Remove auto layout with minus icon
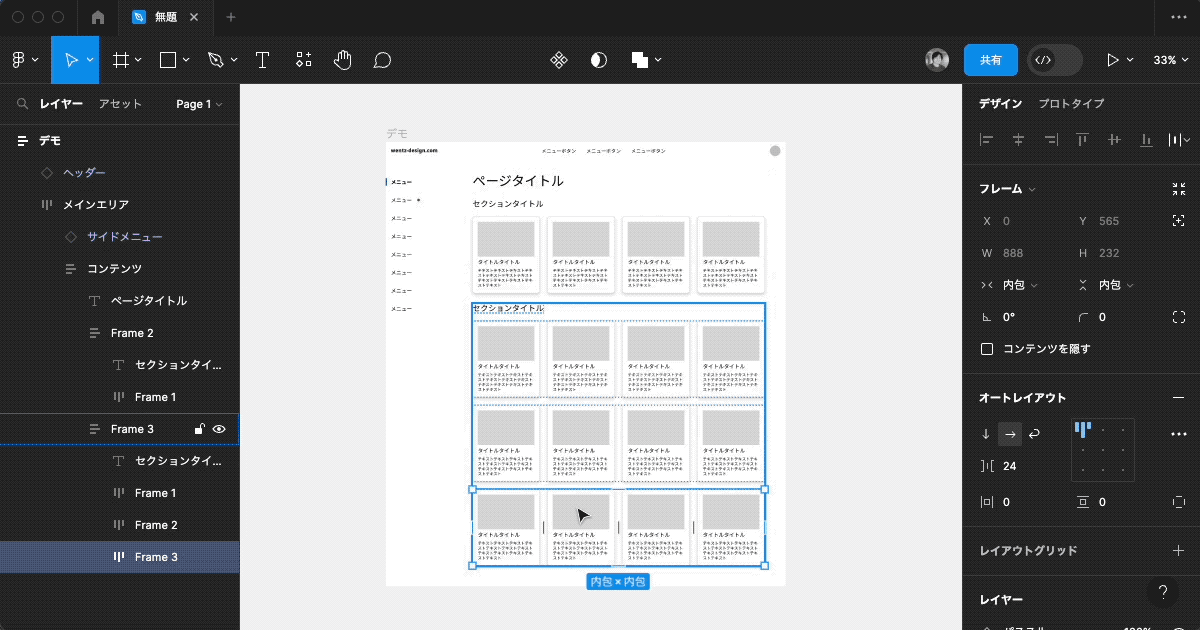The image size is (1200, 630). [1178, 398]
